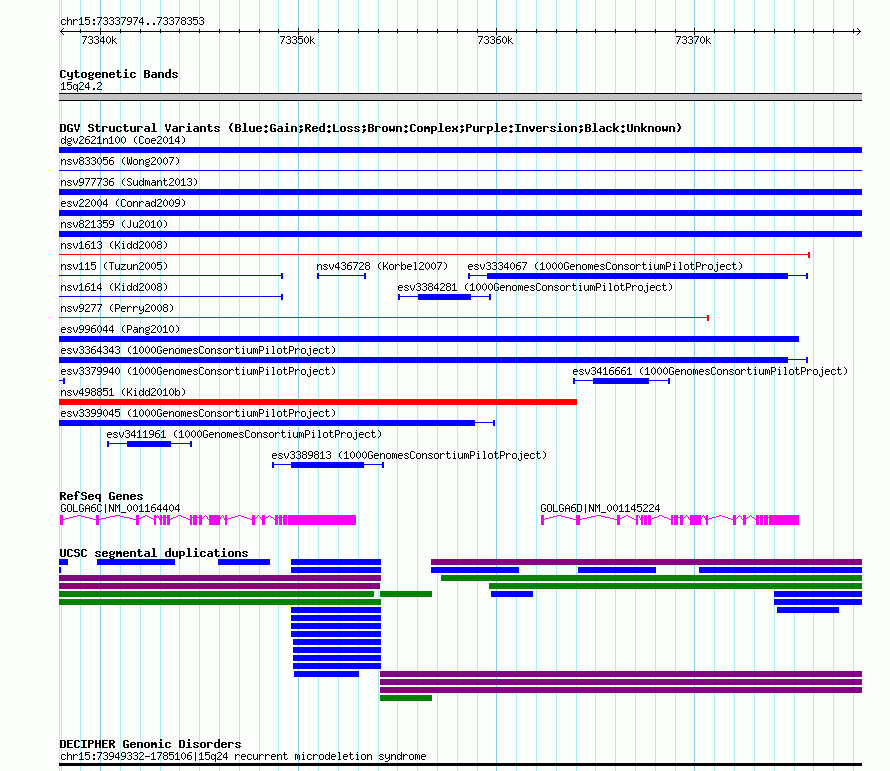
Task: Click the thick blue bar of esv3389813
Action: click(x=328, y=465)
